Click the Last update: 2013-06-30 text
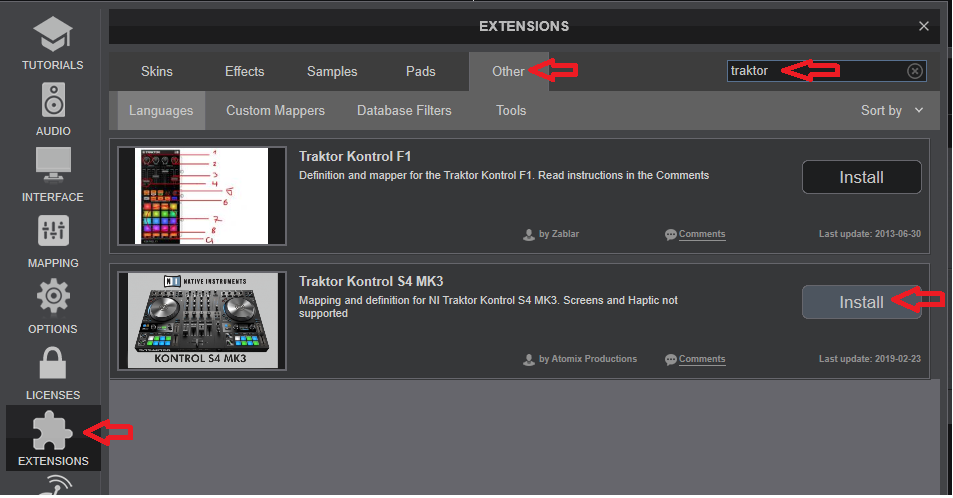953x498 pixels. coord(870,234)
